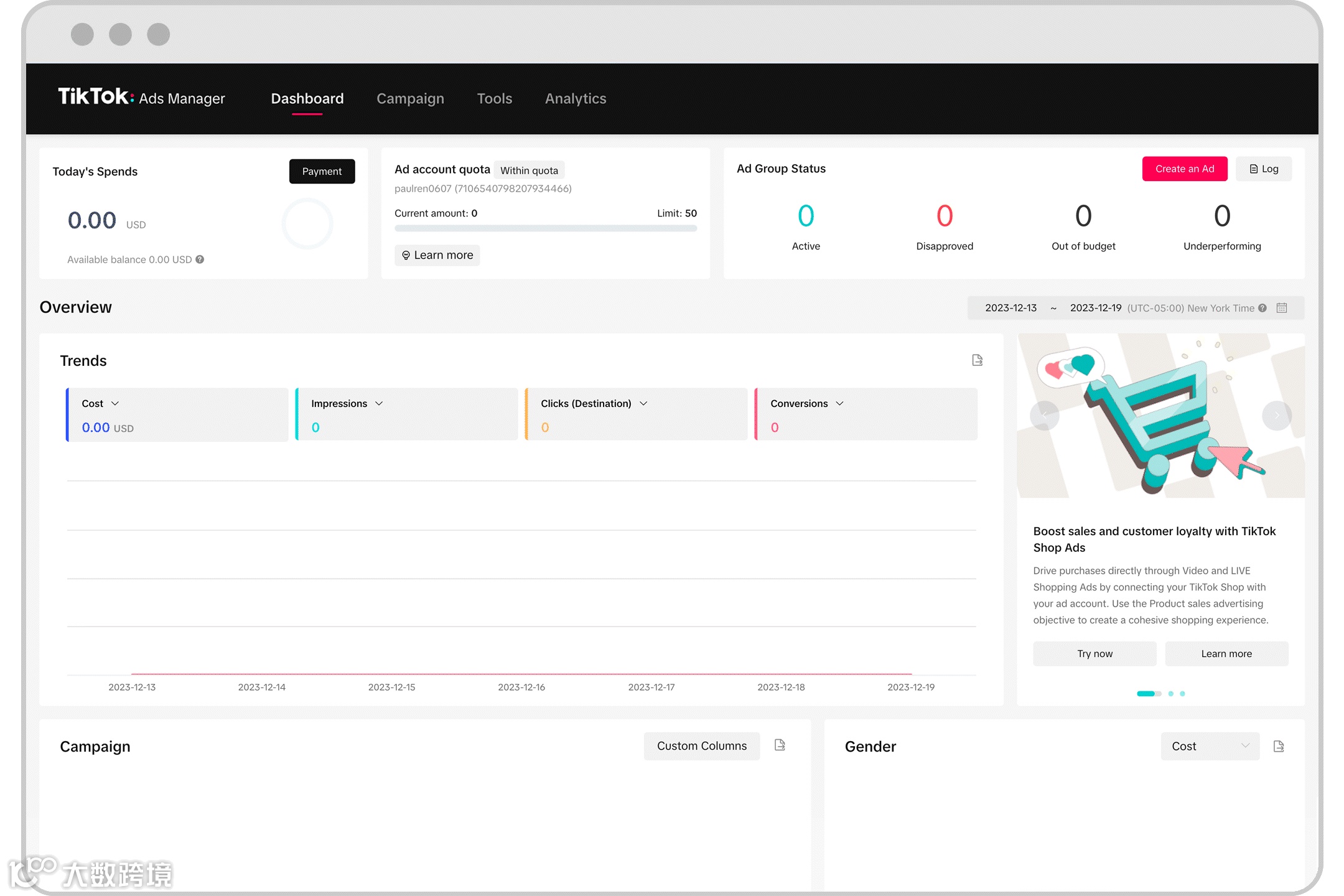1344x896 pixels.
Task: Click the Trends export icon
Action: (977, 360)
